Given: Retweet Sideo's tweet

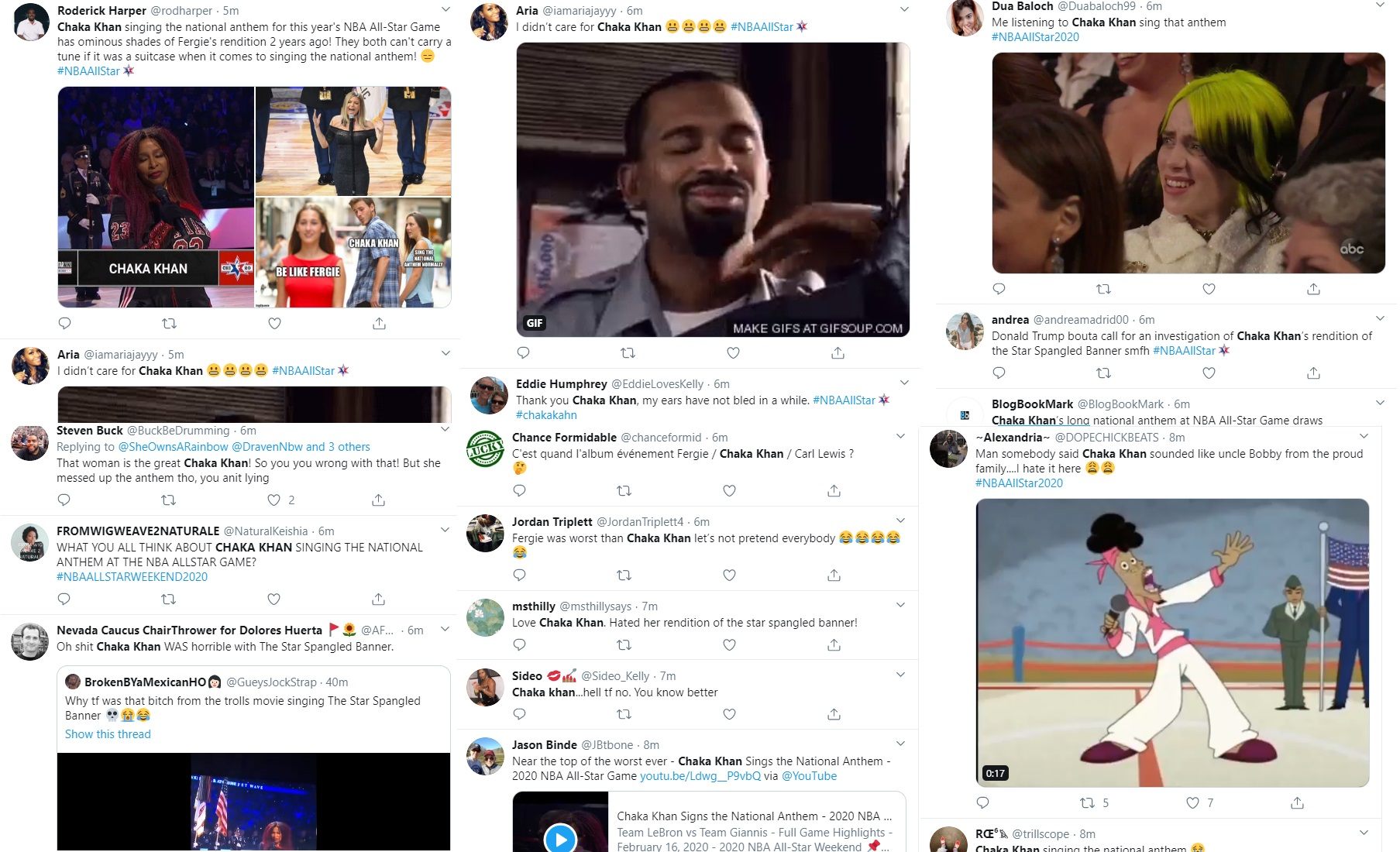Looking at the screenshot, I should coord(624,713).
